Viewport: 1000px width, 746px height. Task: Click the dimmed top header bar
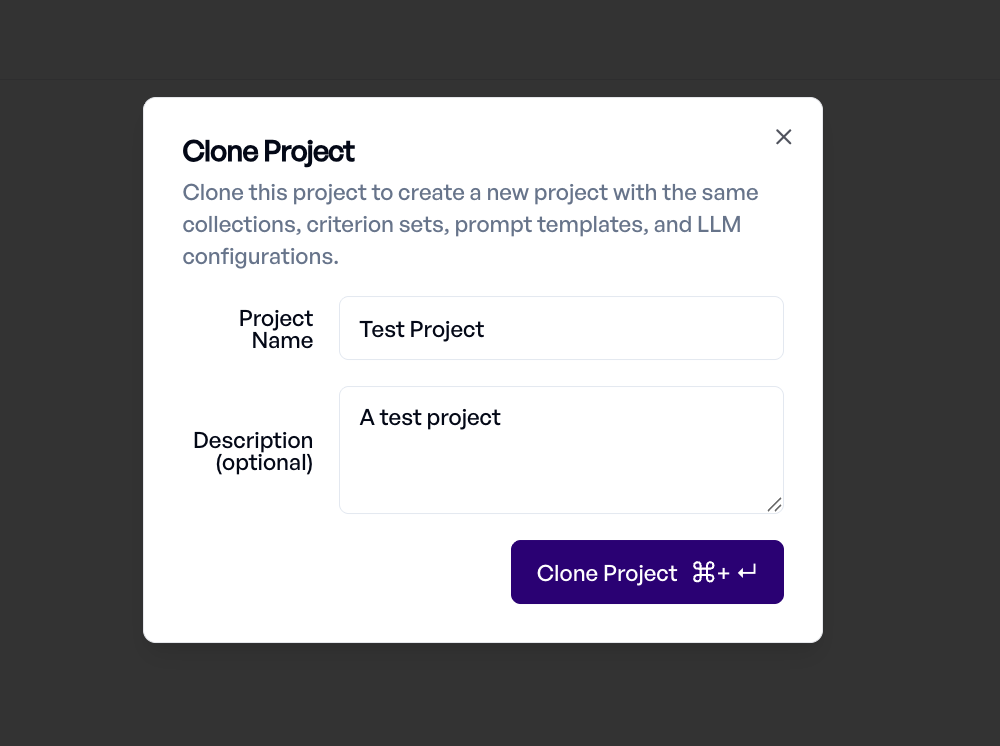click(x=500, y=40)
